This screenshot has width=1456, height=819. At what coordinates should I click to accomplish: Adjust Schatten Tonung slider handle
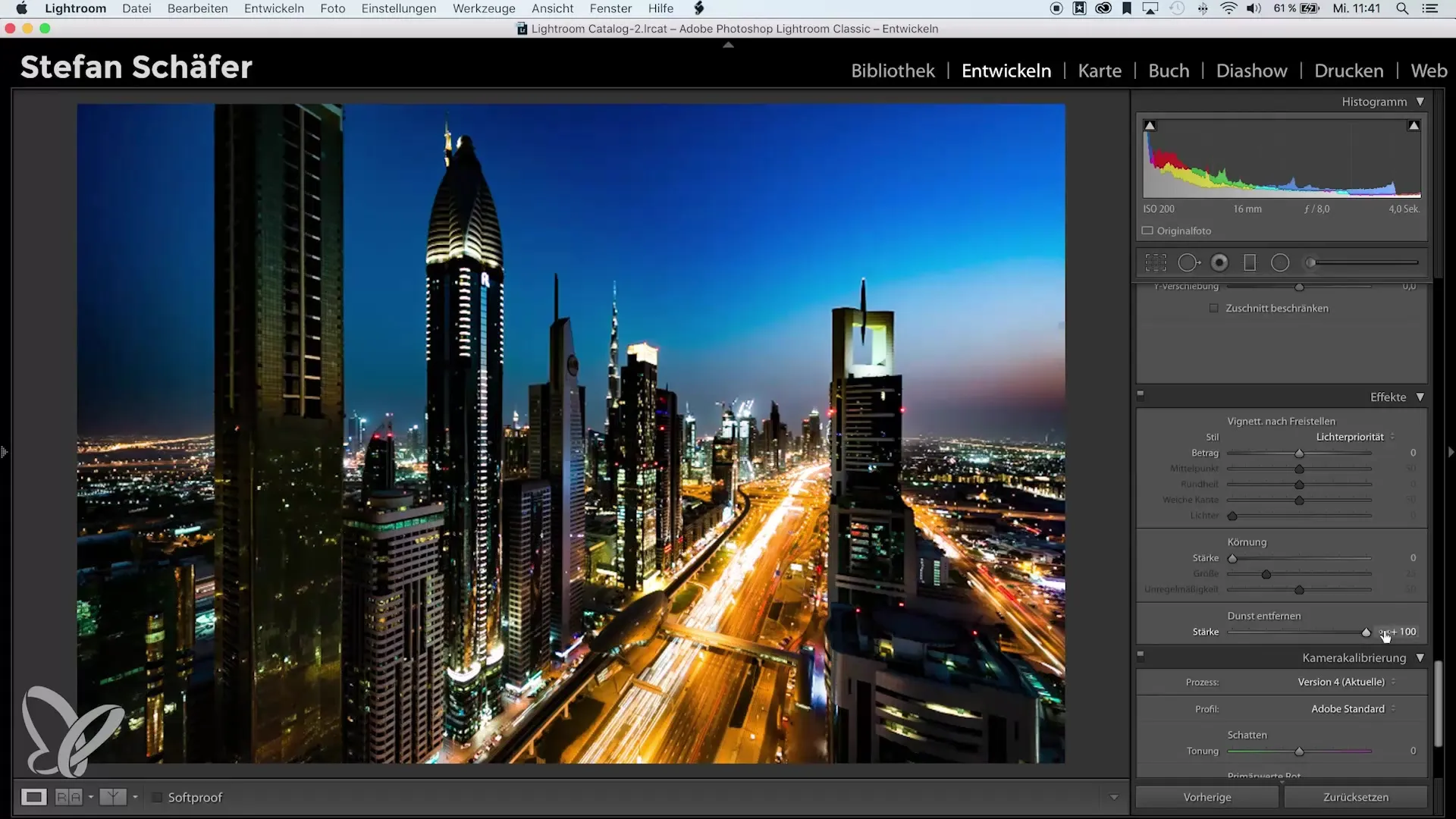[x=1299, y=752]
